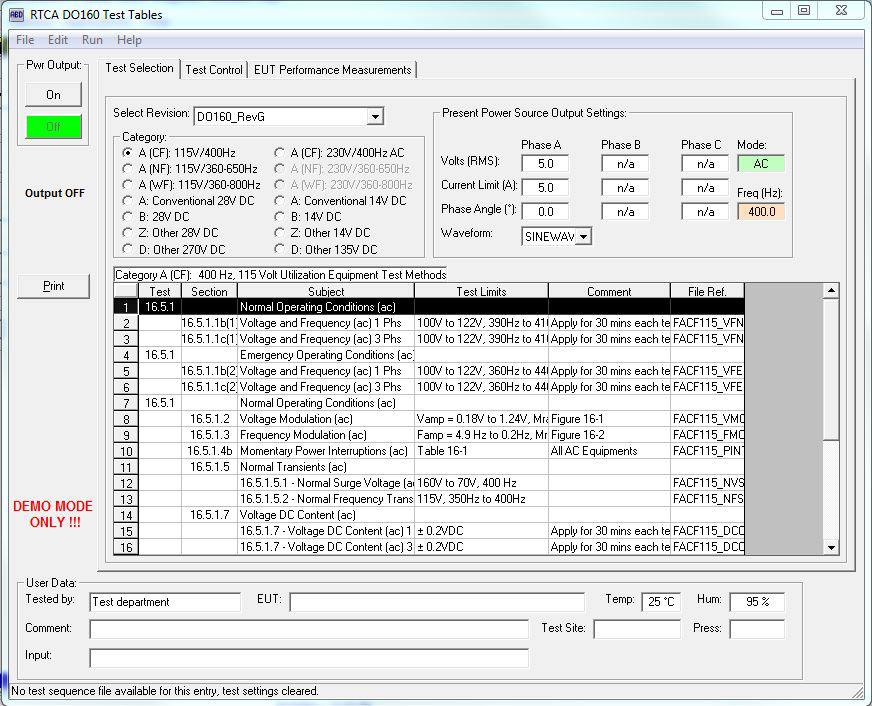Image resolution: width=872 pixels, height=706 pixels.
Task: Select table row 8 Voltage Modulation
Action: pos(325,419)
